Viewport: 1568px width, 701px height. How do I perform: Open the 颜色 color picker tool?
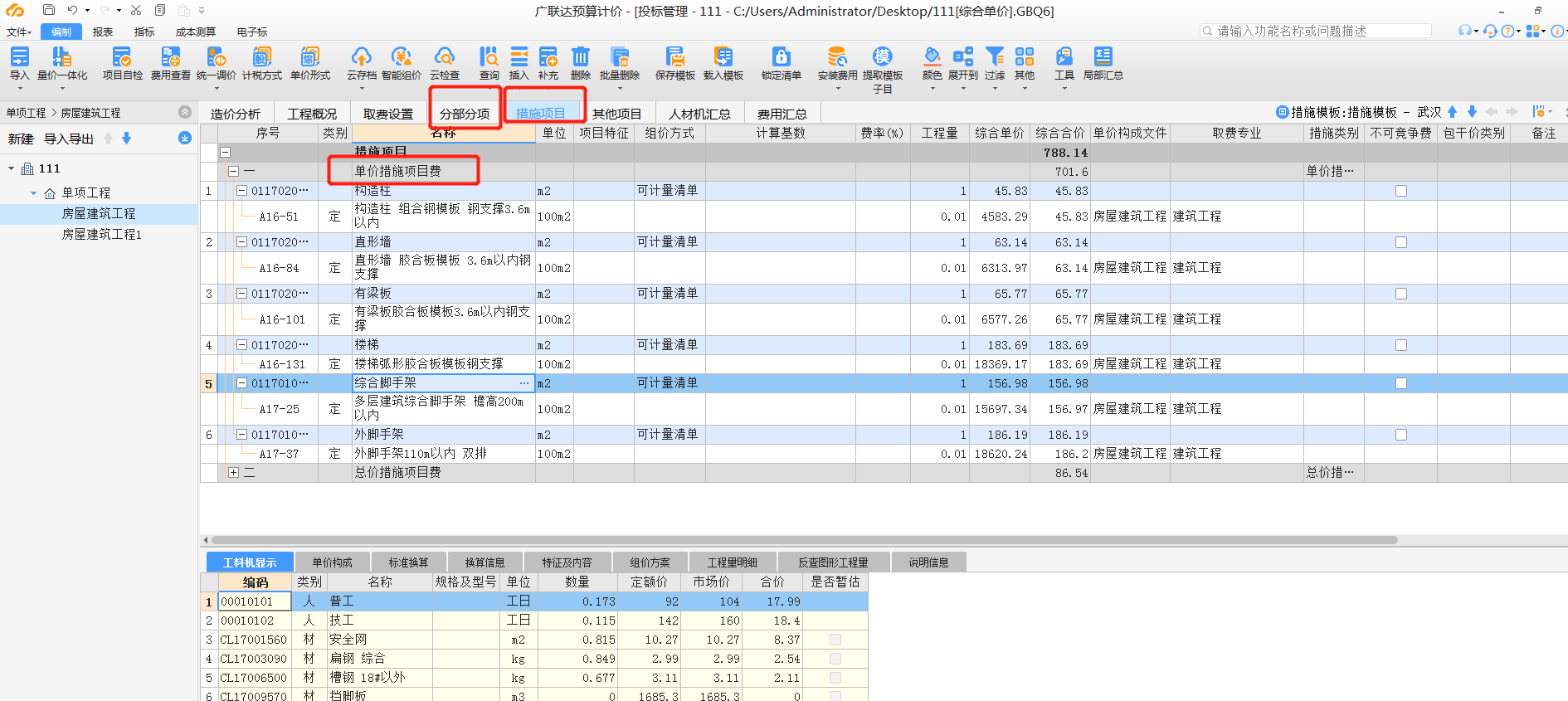(932, 56)
